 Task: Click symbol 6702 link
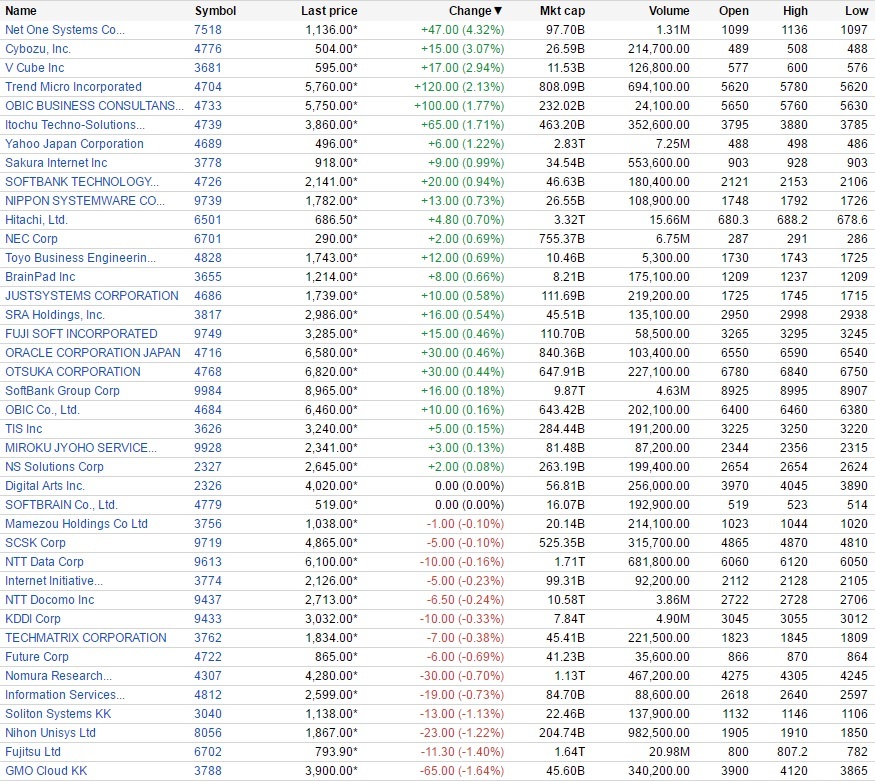208,750
